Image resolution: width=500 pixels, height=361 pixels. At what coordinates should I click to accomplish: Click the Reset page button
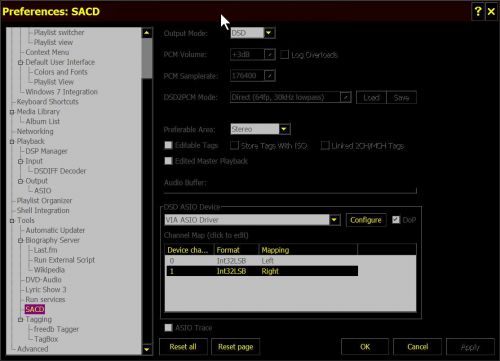236,347
